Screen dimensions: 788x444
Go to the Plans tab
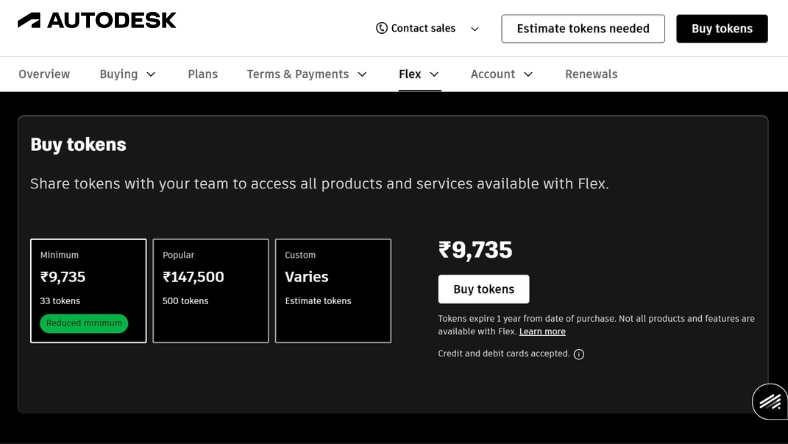(203, 74)
